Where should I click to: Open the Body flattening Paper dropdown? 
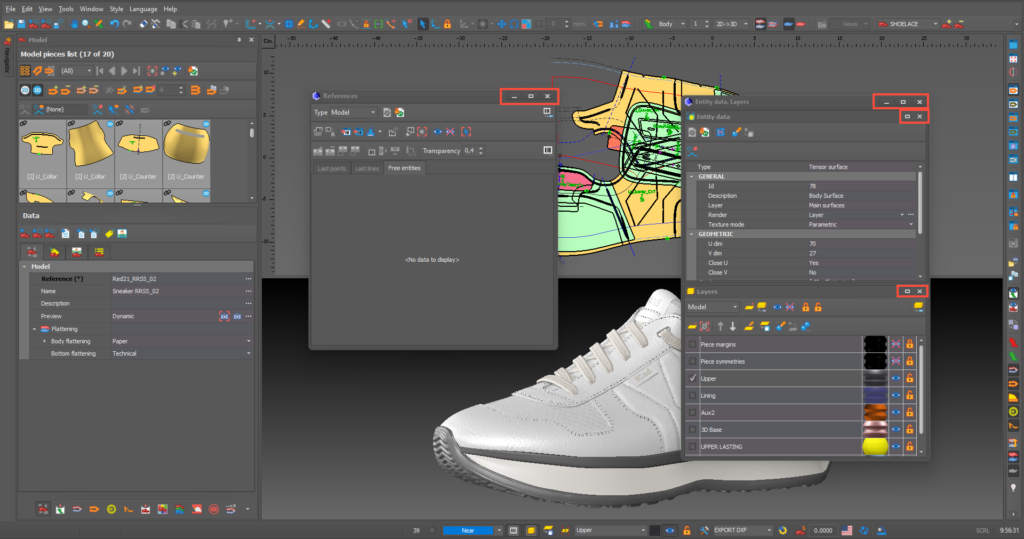point(248,341)
